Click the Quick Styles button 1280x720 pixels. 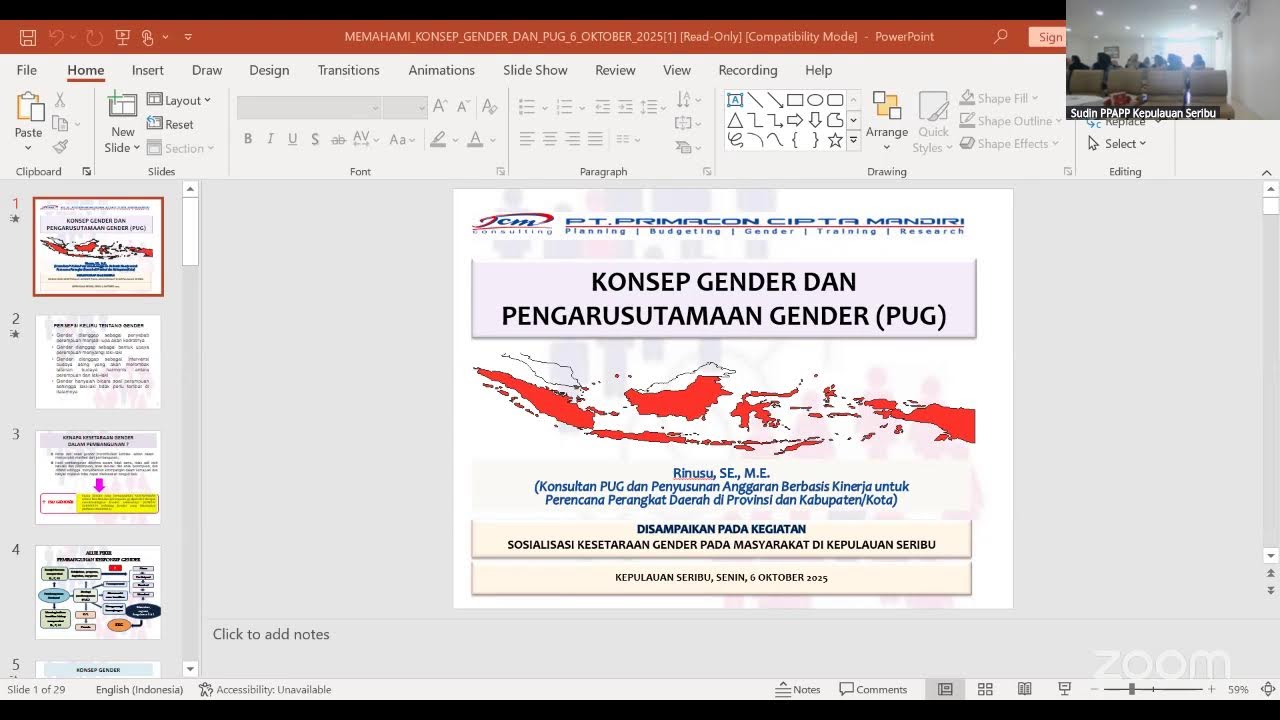pyautogui.click(x=933, y=121)
